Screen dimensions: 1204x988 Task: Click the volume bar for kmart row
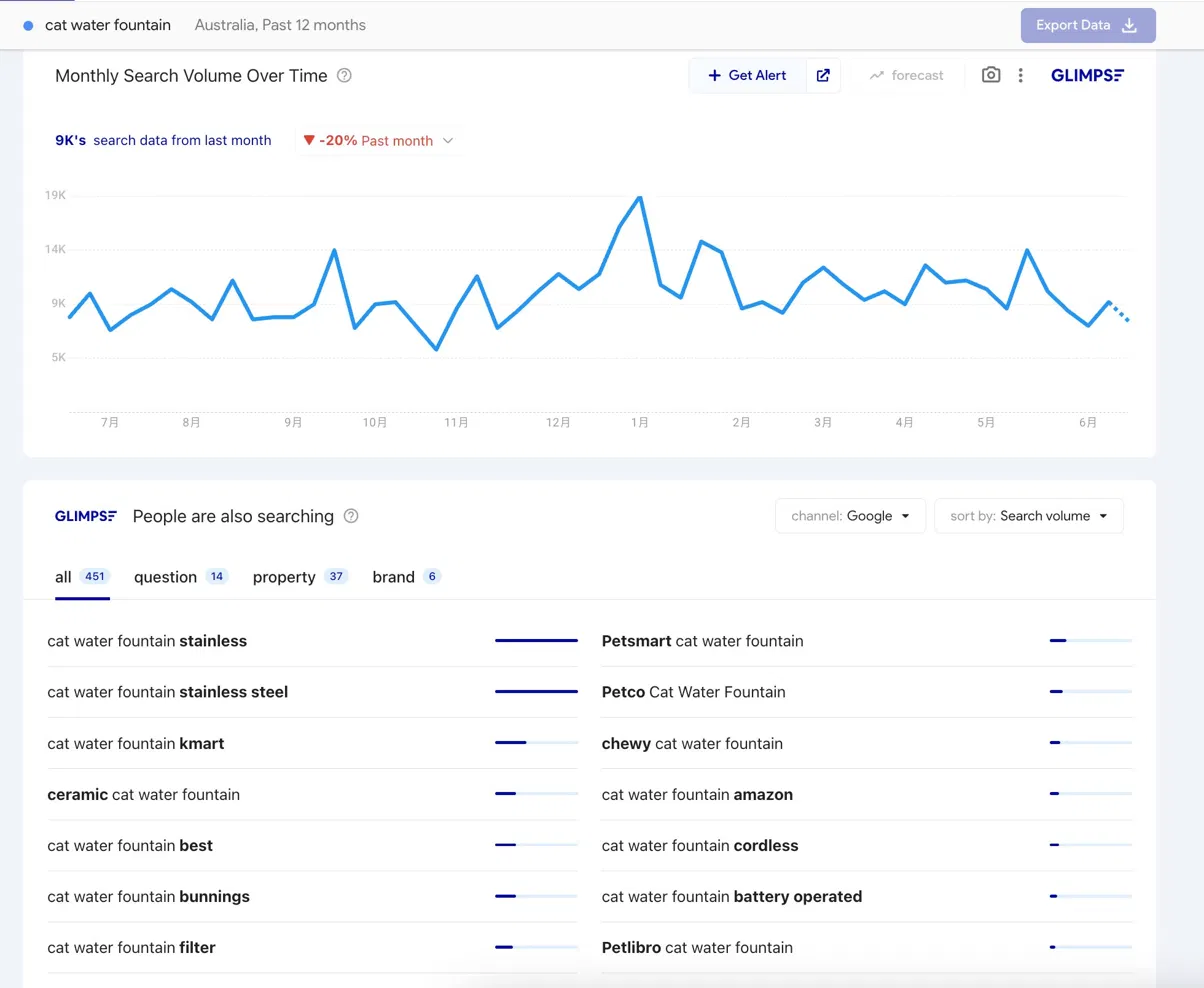pyautogui.click(x=537, y=742)
